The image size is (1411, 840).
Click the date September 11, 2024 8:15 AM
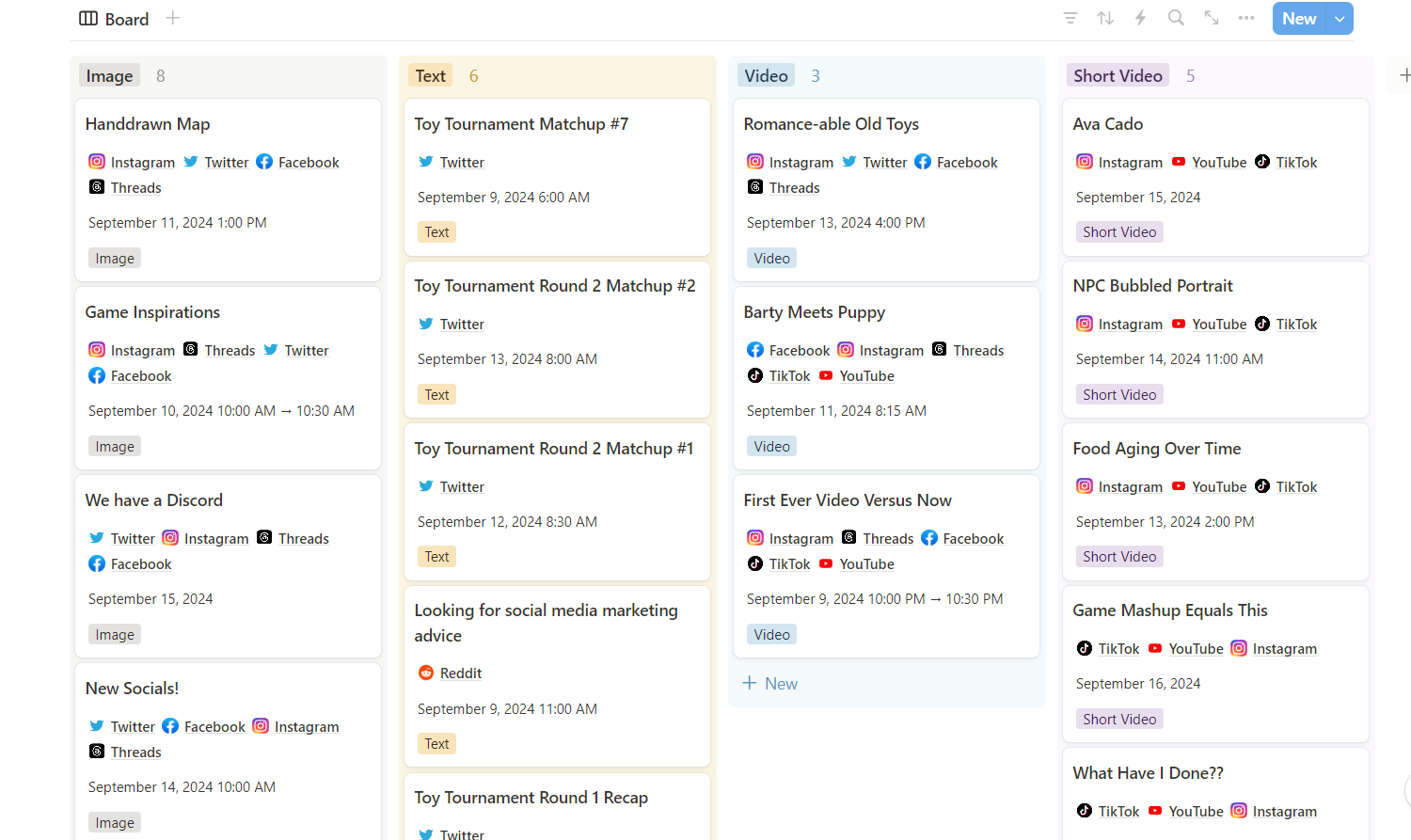pyautogui.click(x=836, y=411)
